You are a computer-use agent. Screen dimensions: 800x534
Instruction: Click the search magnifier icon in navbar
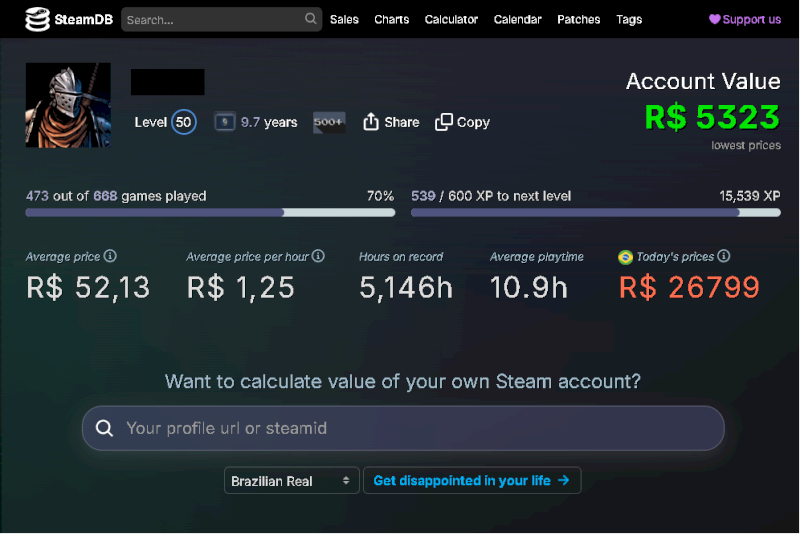[311, 19]
